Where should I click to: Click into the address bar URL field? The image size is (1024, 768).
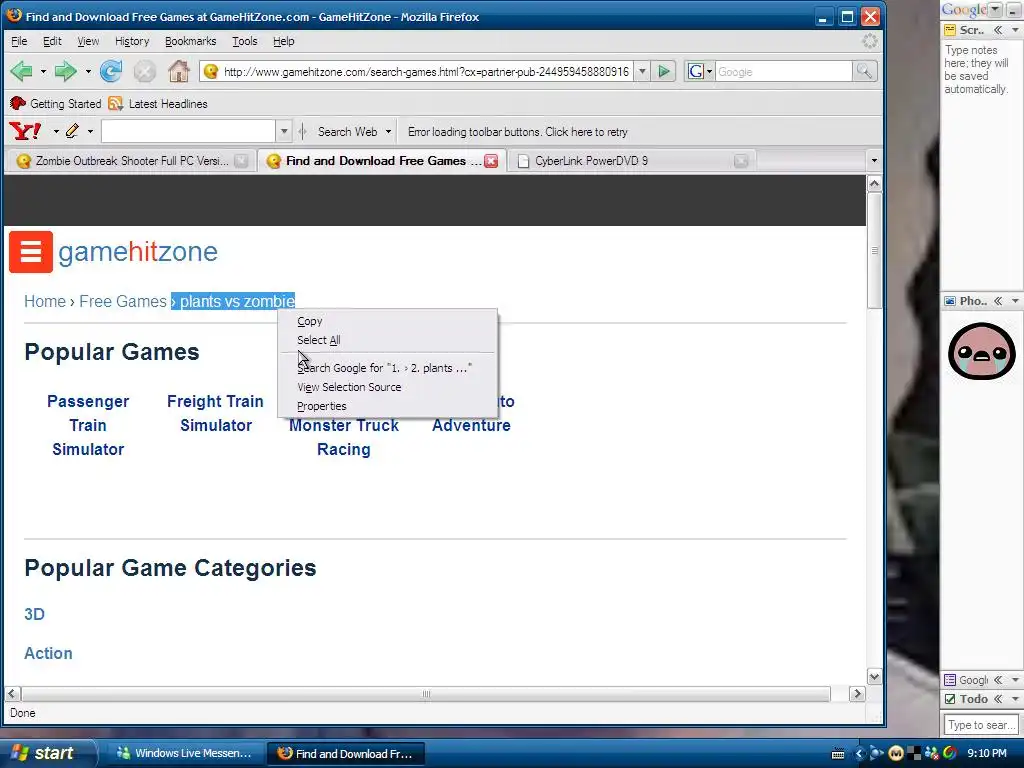(426, 72)
